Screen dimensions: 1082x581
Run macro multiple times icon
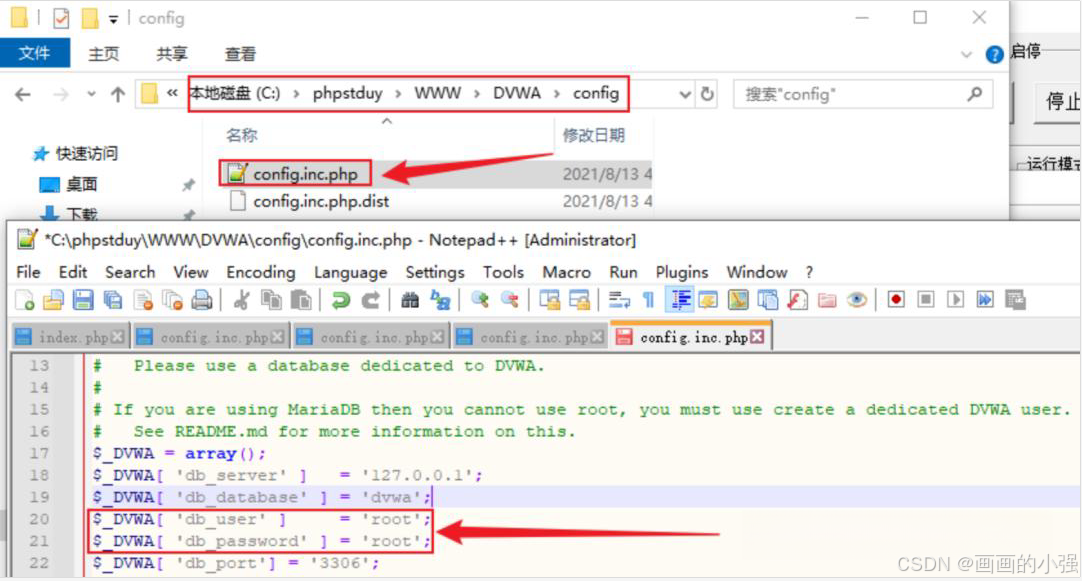pos(985,300)
